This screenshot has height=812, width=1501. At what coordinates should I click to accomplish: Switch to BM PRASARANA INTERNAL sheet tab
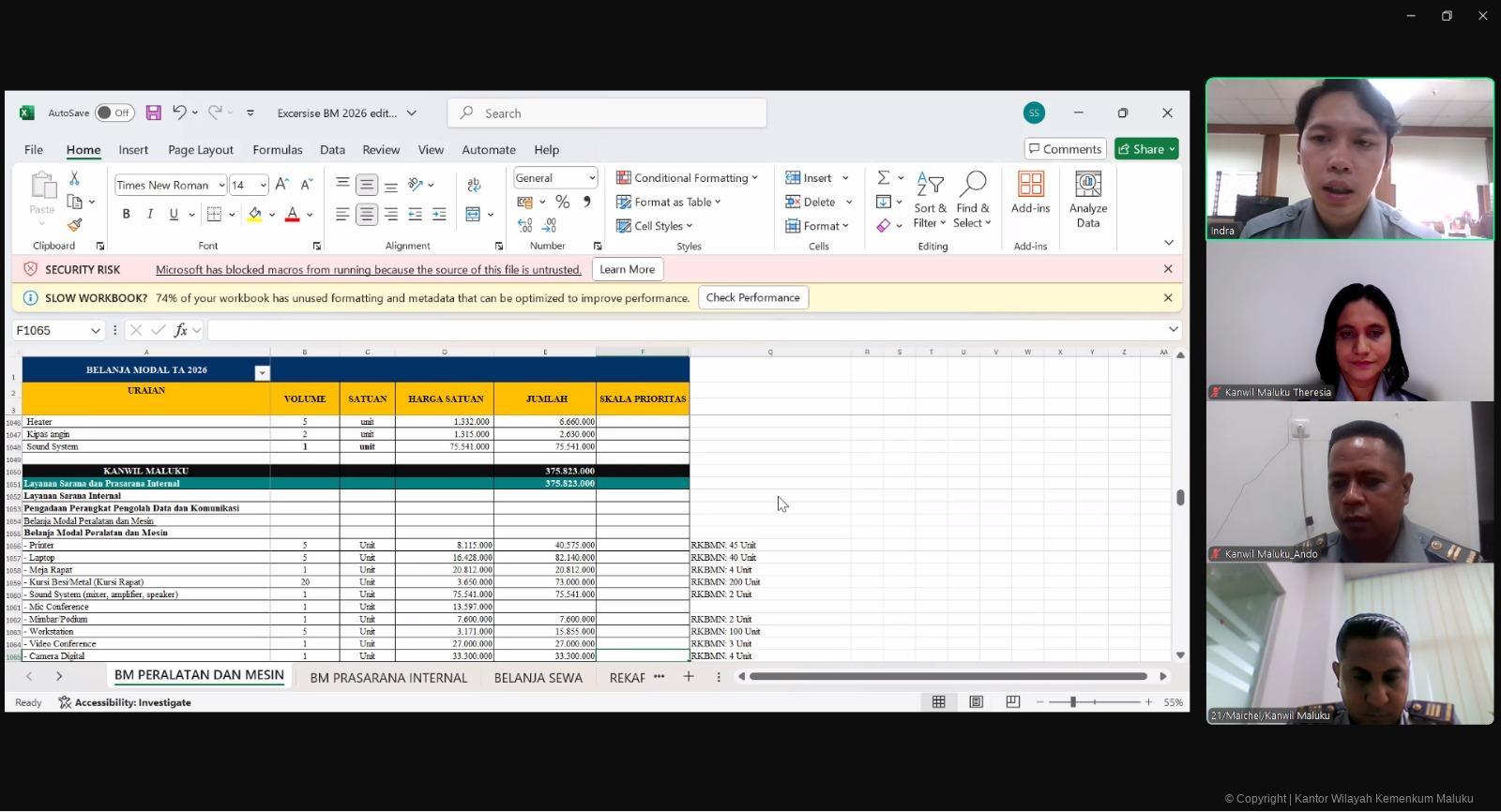pos(387,678)
